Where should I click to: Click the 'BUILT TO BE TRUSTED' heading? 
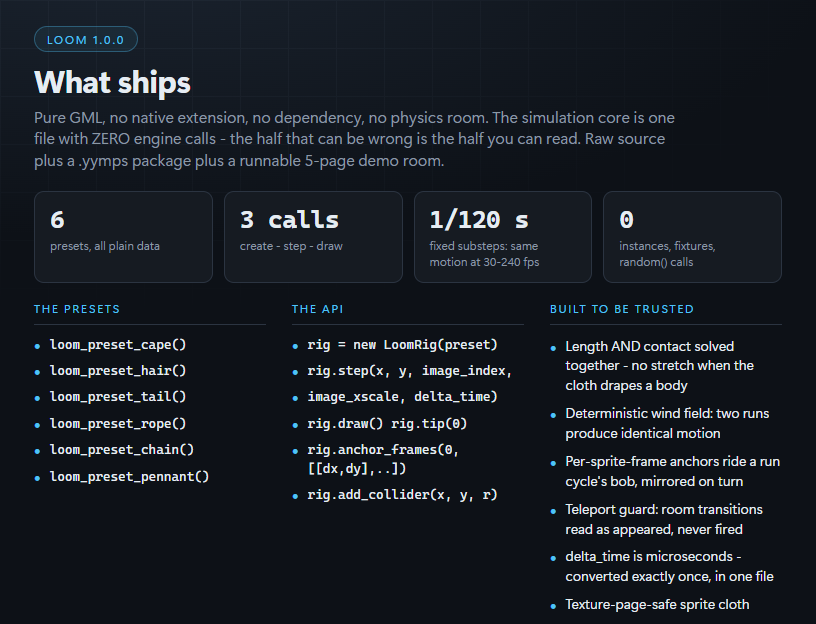[x=622, y=309]
